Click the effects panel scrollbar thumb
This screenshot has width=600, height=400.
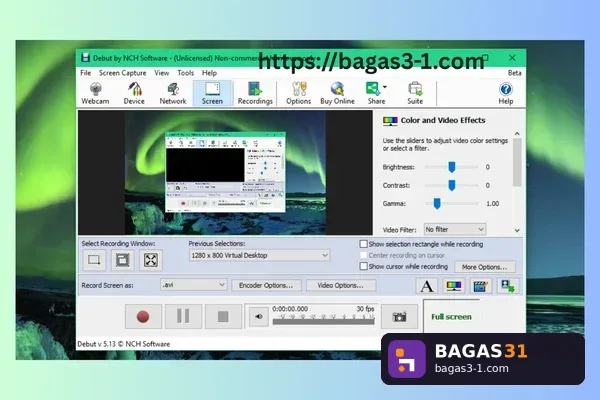point(517,162)
